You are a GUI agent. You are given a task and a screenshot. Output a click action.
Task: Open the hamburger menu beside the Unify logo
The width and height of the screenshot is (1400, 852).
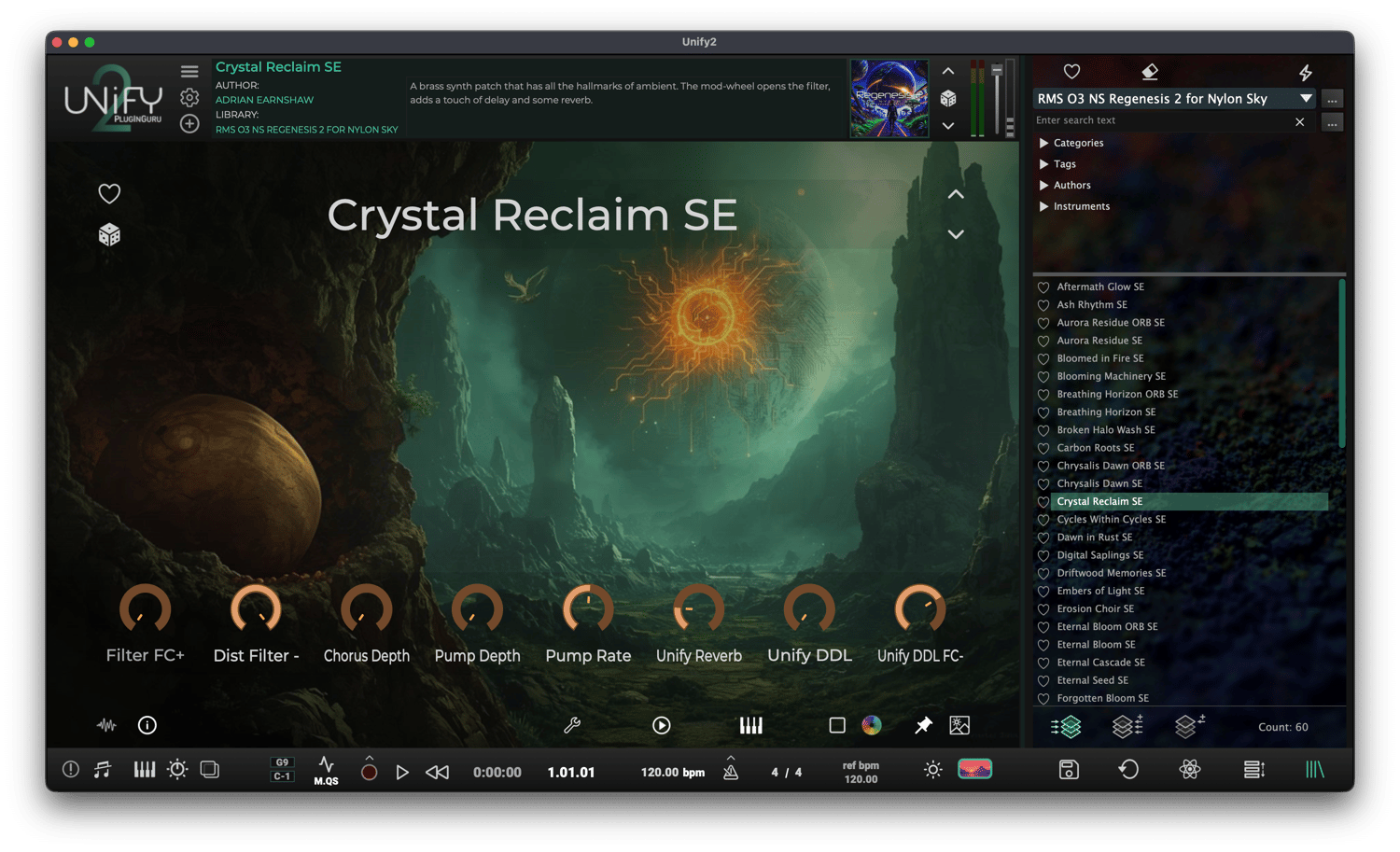189,72
